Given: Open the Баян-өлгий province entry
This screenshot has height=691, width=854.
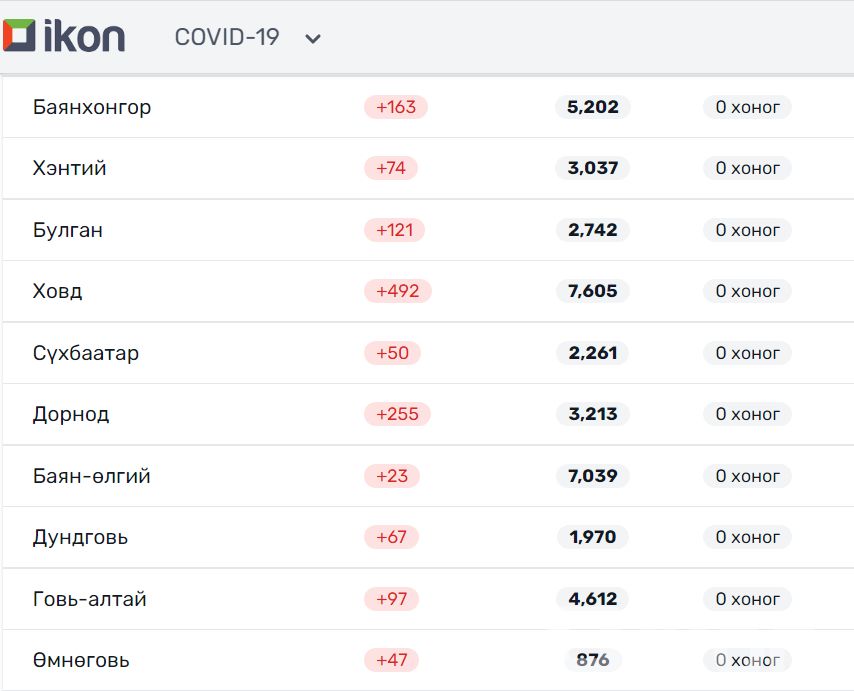Looking at the screenshot, I should point(92,476).
